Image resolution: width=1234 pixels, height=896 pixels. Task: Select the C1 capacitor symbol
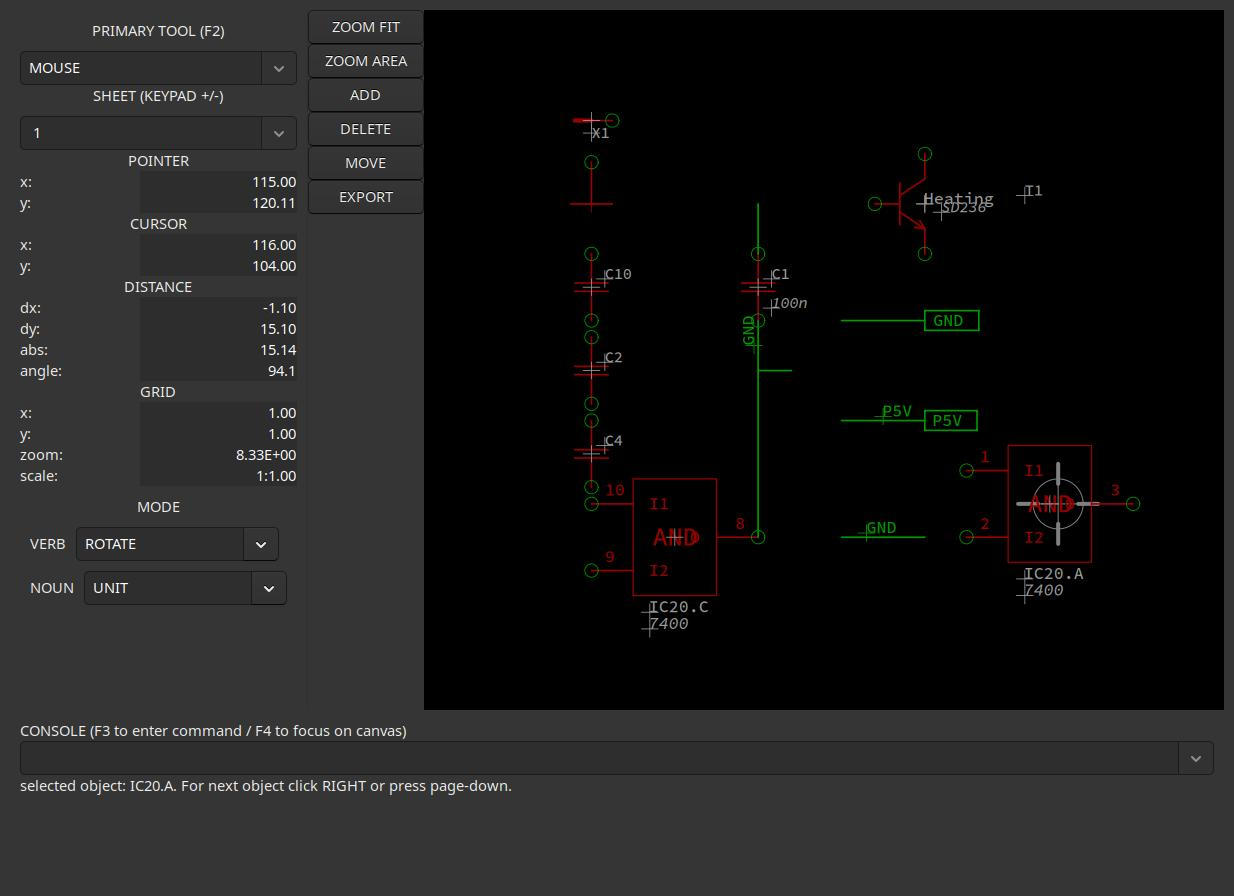(758, 287)
